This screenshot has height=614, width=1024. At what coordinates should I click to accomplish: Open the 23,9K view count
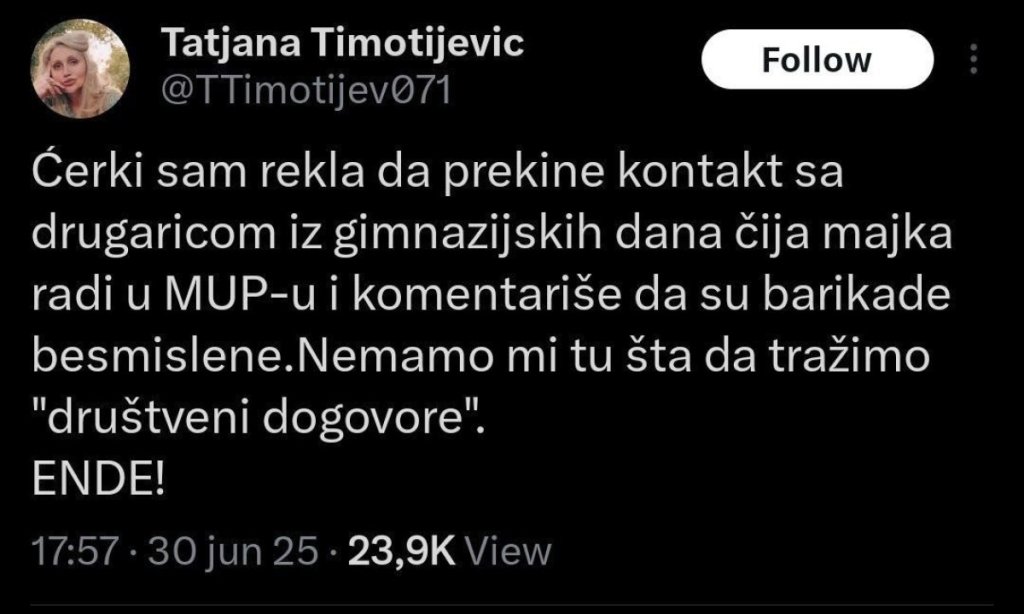pos(402,549)
